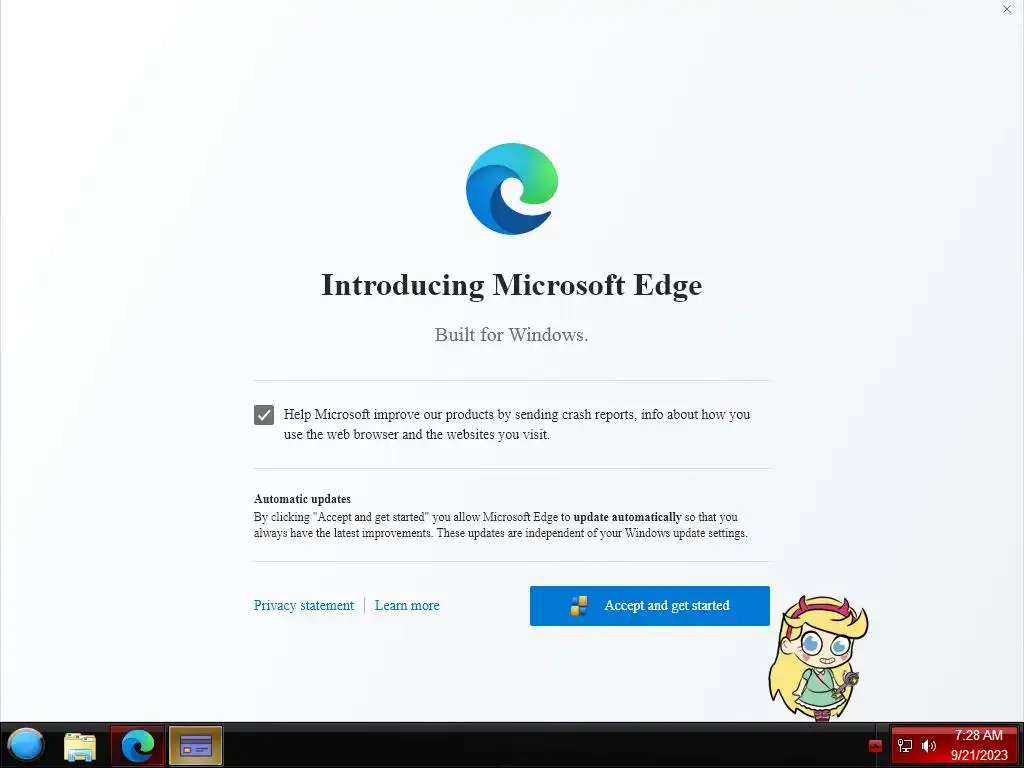Open File Explorer from the taskbar
Viewport: 1024px width, 768px height.
tap(80, 746)
